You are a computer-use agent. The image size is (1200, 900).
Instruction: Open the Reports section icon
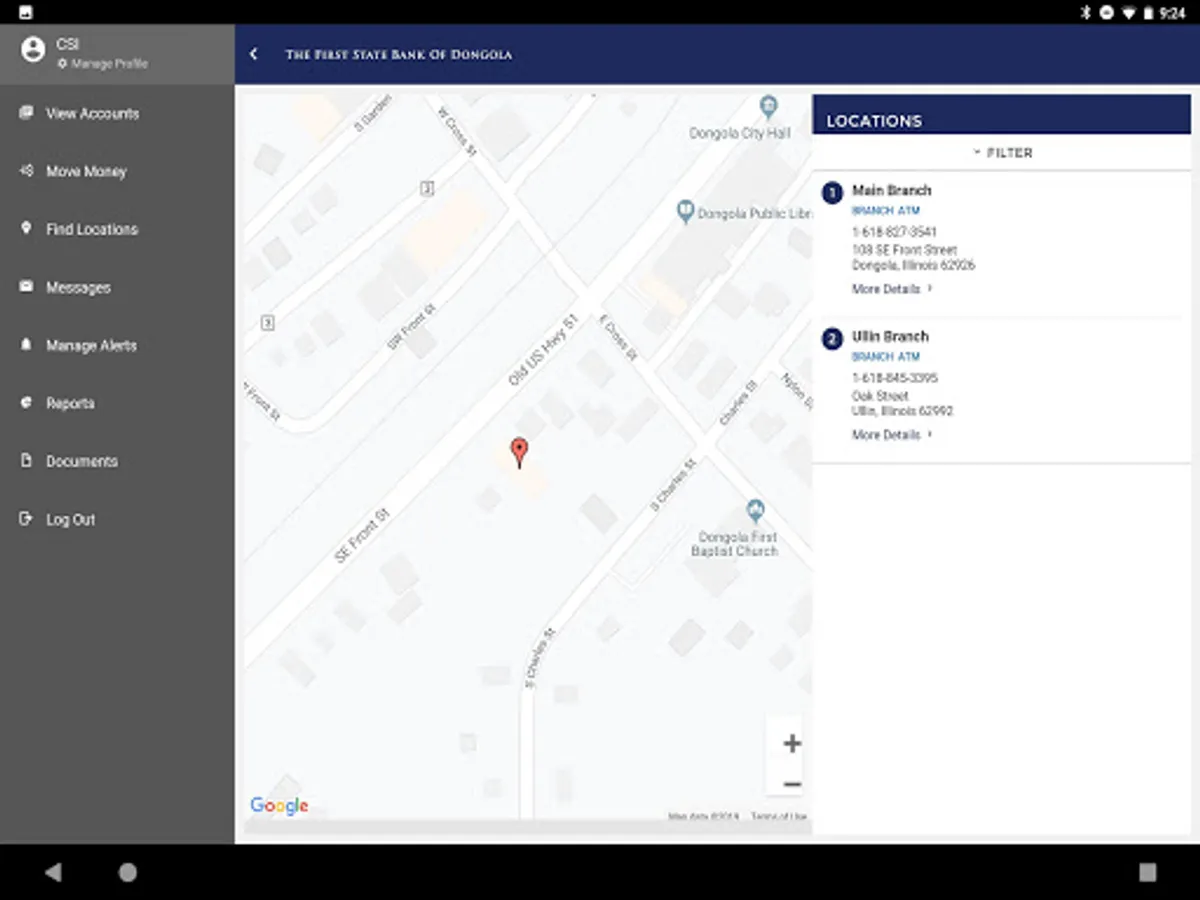[x=27, y=403]
